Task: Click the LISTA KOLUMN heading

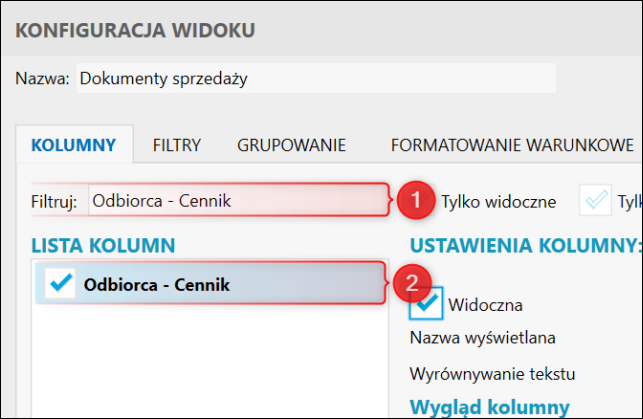Action: [x=104, y=244]
